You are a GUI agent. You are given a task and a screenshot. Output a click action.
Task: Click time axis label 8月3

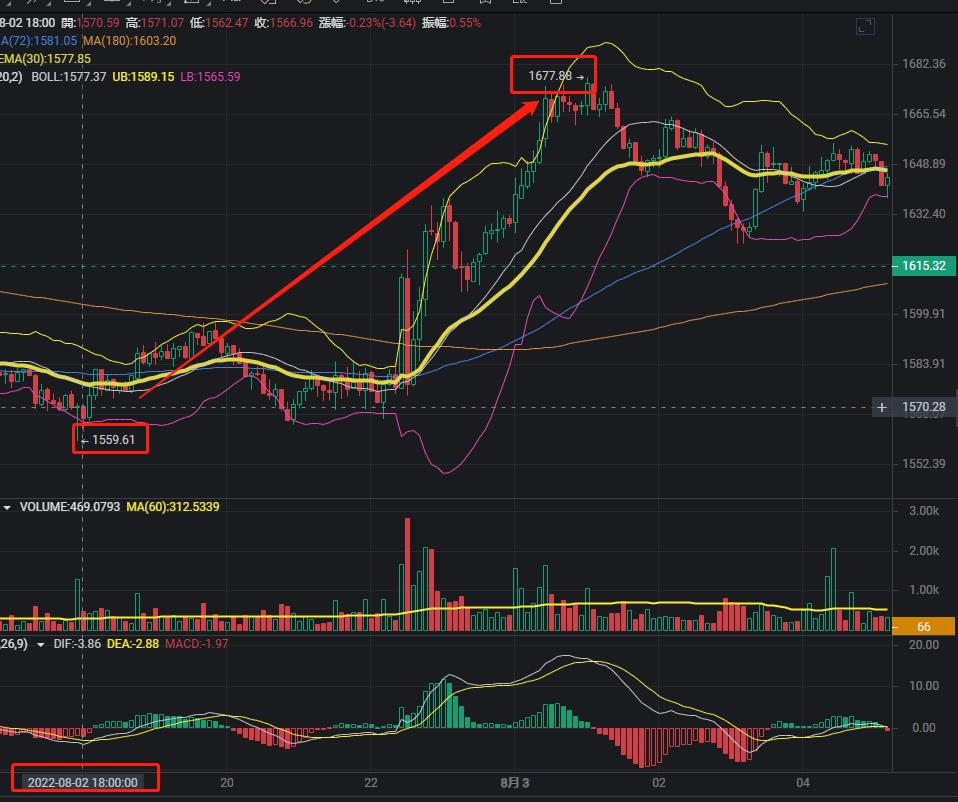pyautogui.click(x=514, y=782)
